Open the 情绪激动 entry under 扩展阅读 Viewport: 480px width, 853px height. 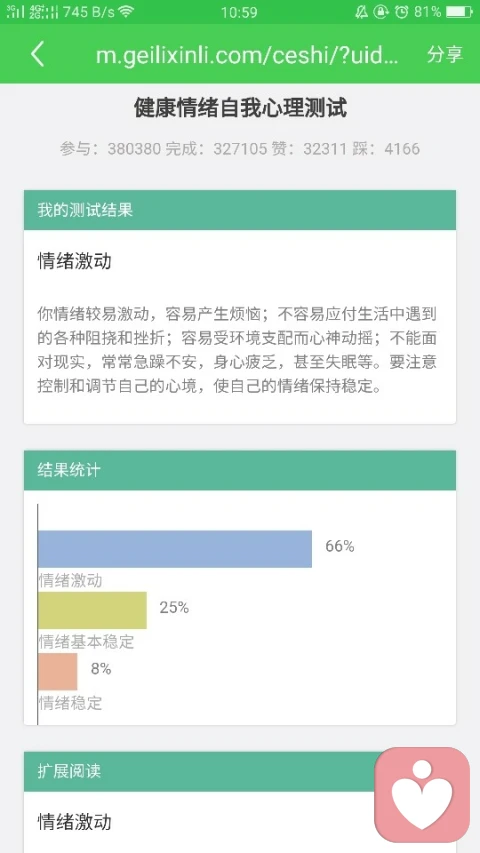pos(75,821)
